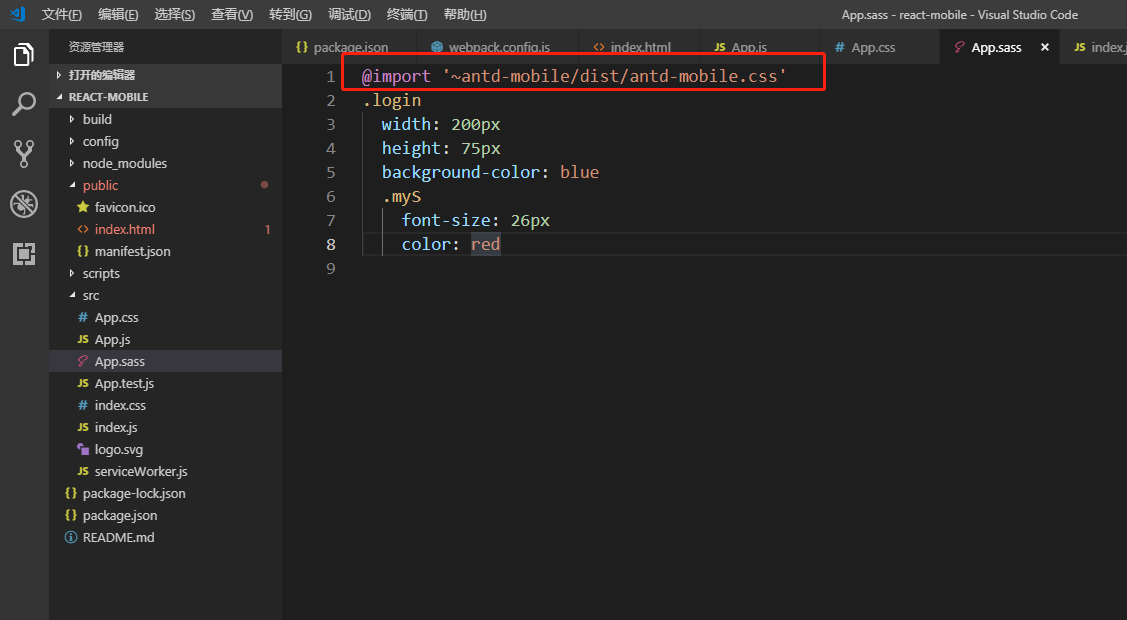1127x620 pixels.
Task: Click line number 5 in the editor gutter
Action: tap(330, 172)
